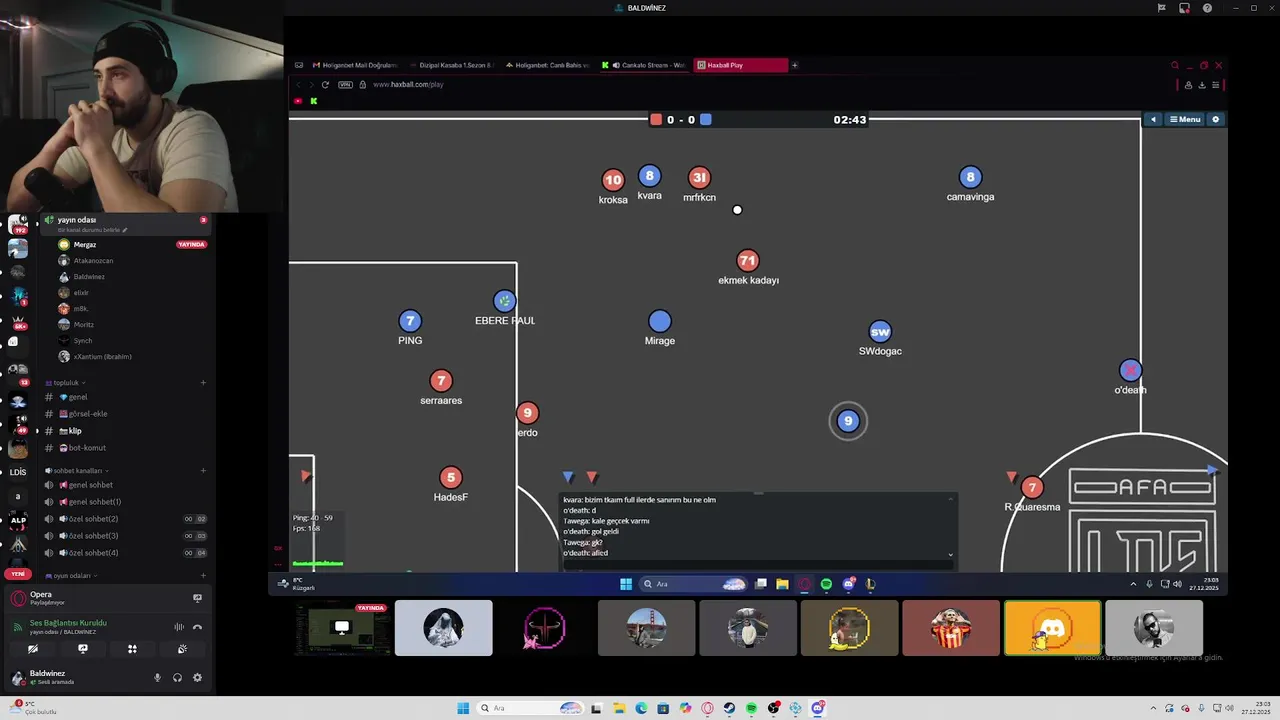The height and width of the screenshot is (720, 1280).
Task: Add channel to sohbet kanalları category
Action: (203, 470)
